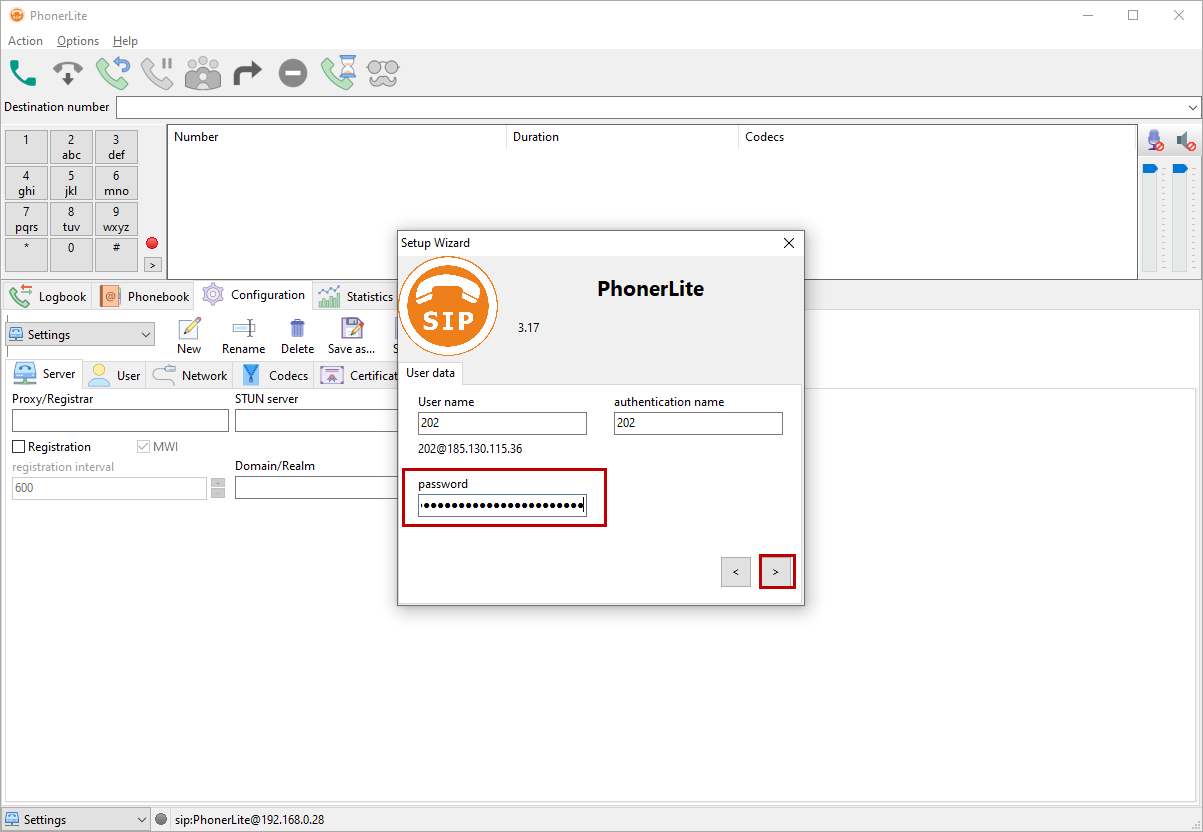This screenshot has height=832, width=1203.
Task: Open the Settings profile dropdown
Action: [80, 335]
